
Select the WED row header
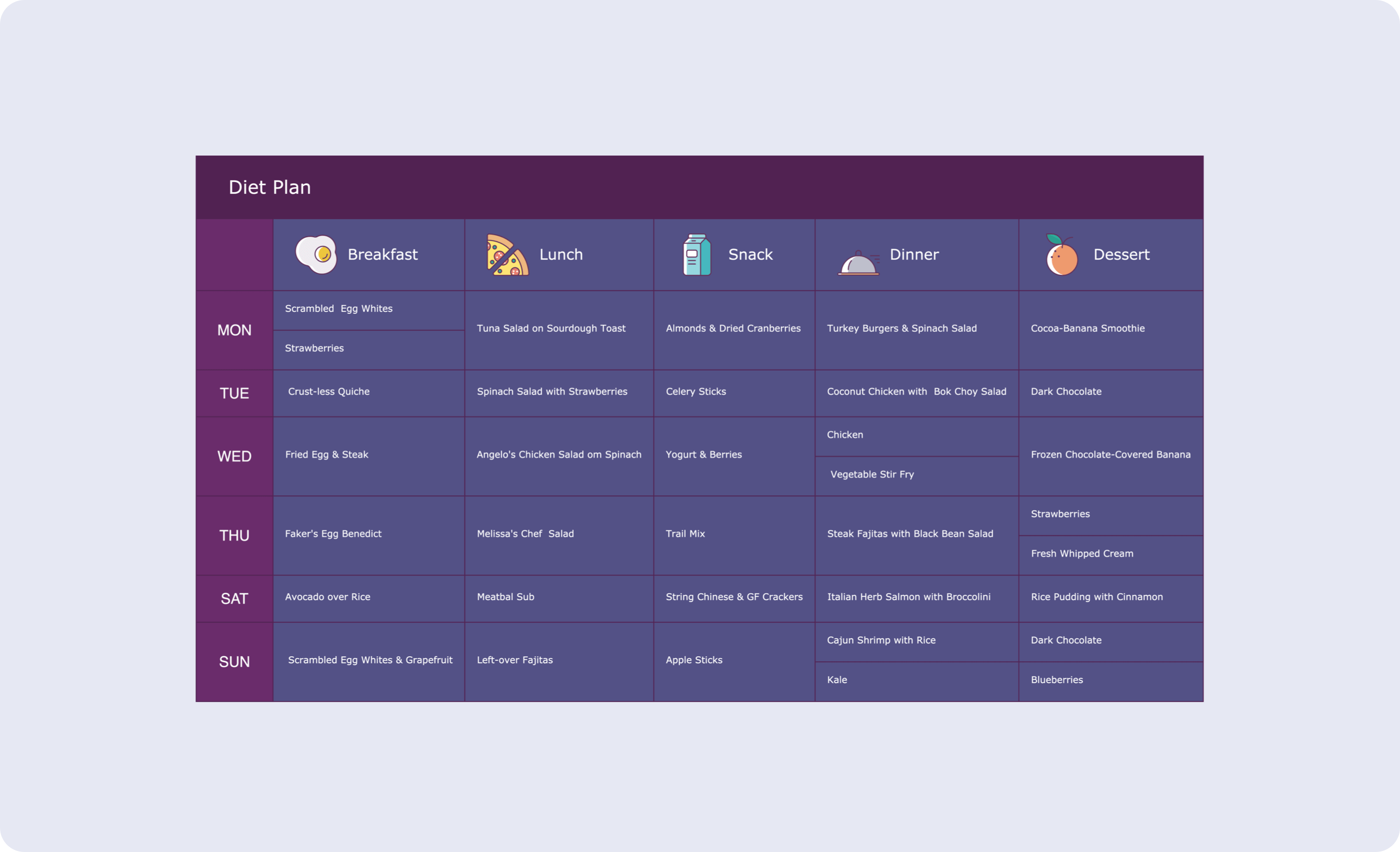(x=234, y=456)
